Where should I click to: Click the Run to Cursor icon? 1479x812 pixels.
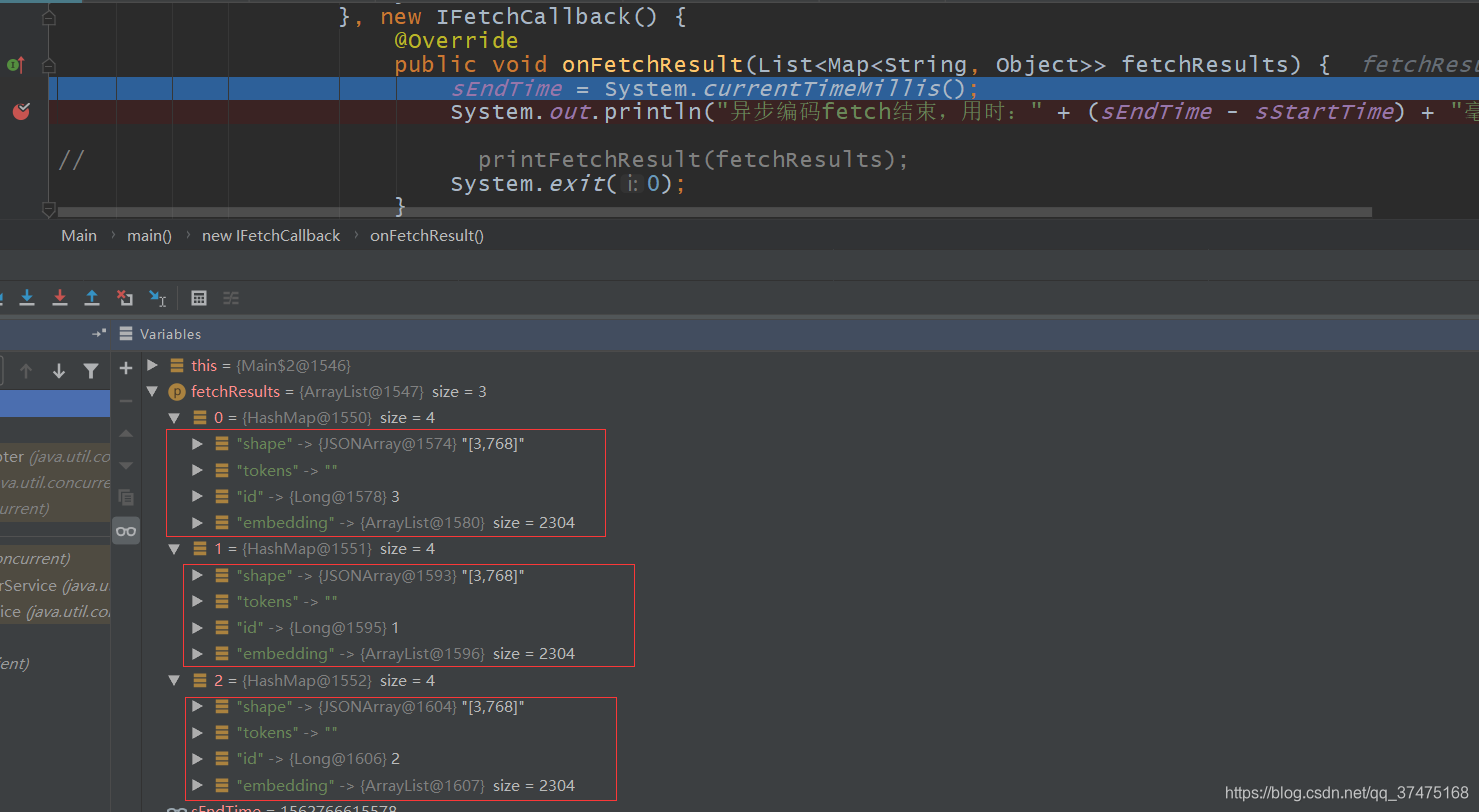(157, 297)
